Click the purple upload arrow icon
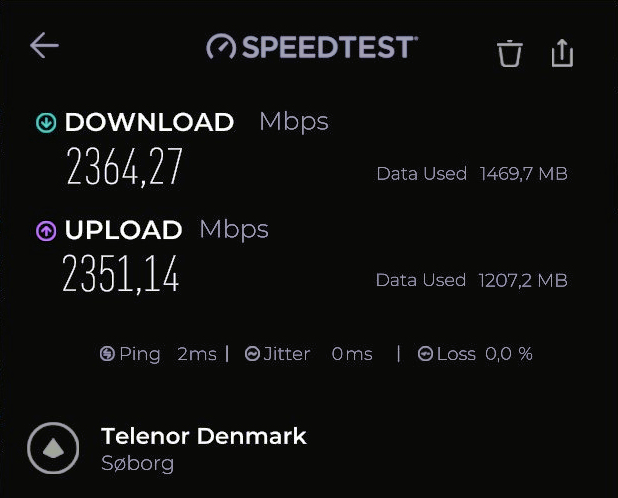This screenshot has width=618, height=498. [x=46, y=231]
